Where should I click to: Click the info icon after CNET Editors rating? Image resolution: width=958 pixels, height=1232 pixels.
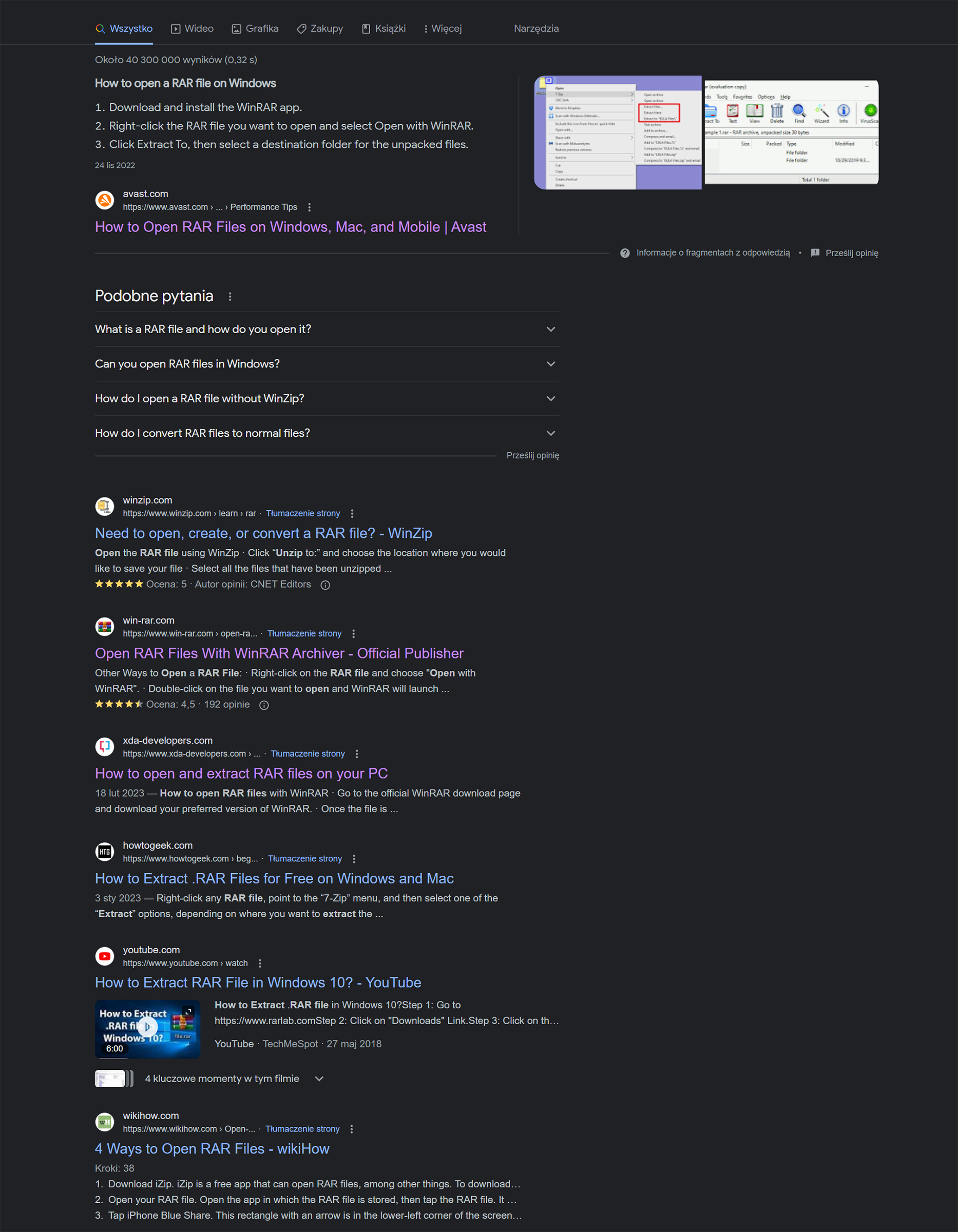pos(325,585)
